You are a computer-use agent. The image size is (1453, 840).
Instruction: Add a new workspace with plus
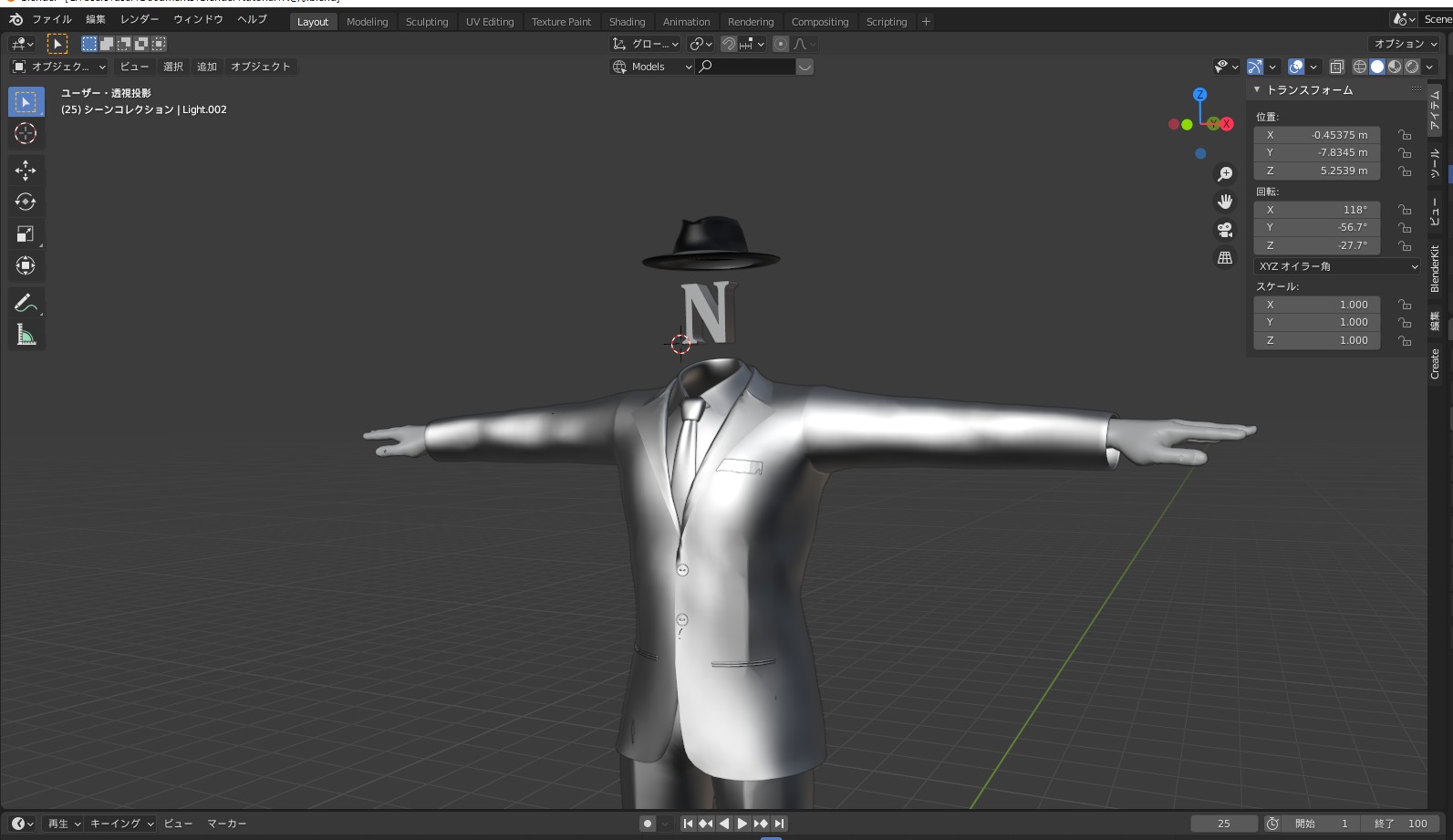coord(926,22)
